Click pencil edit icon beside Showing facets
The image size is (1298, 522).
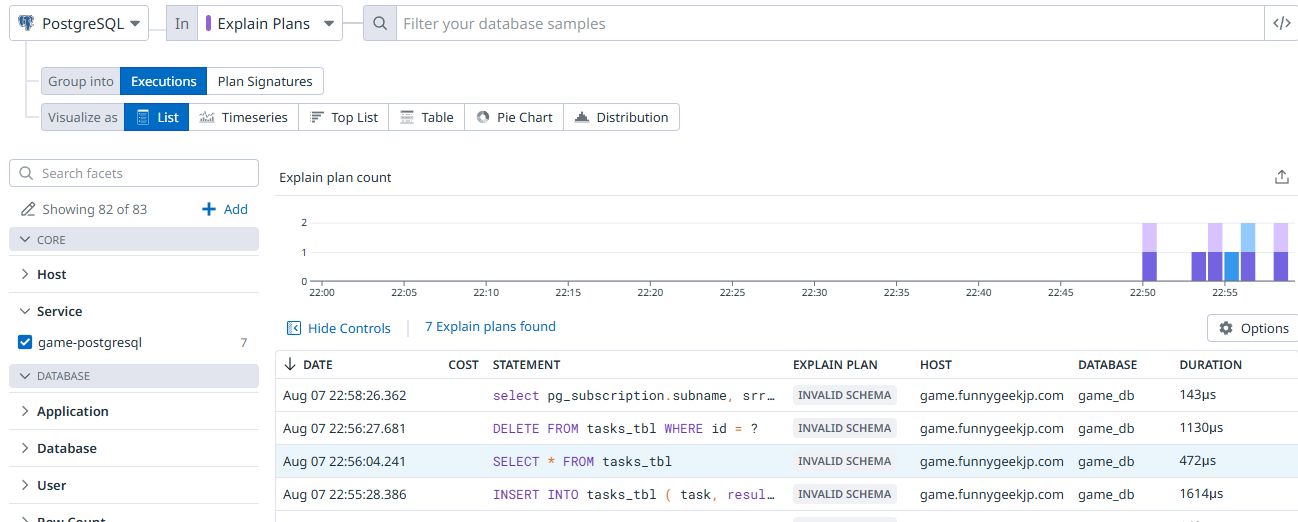pos(28,209)
